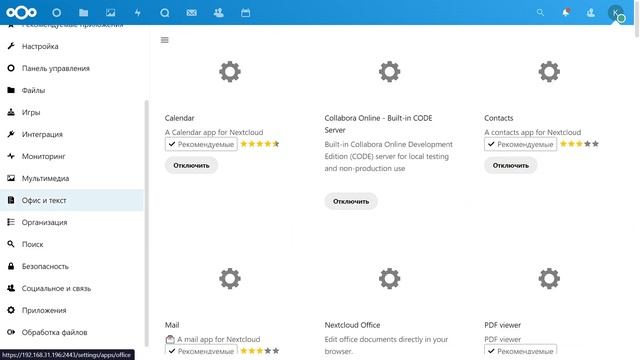Open the Calendar icon in header

tap(245, 13)
